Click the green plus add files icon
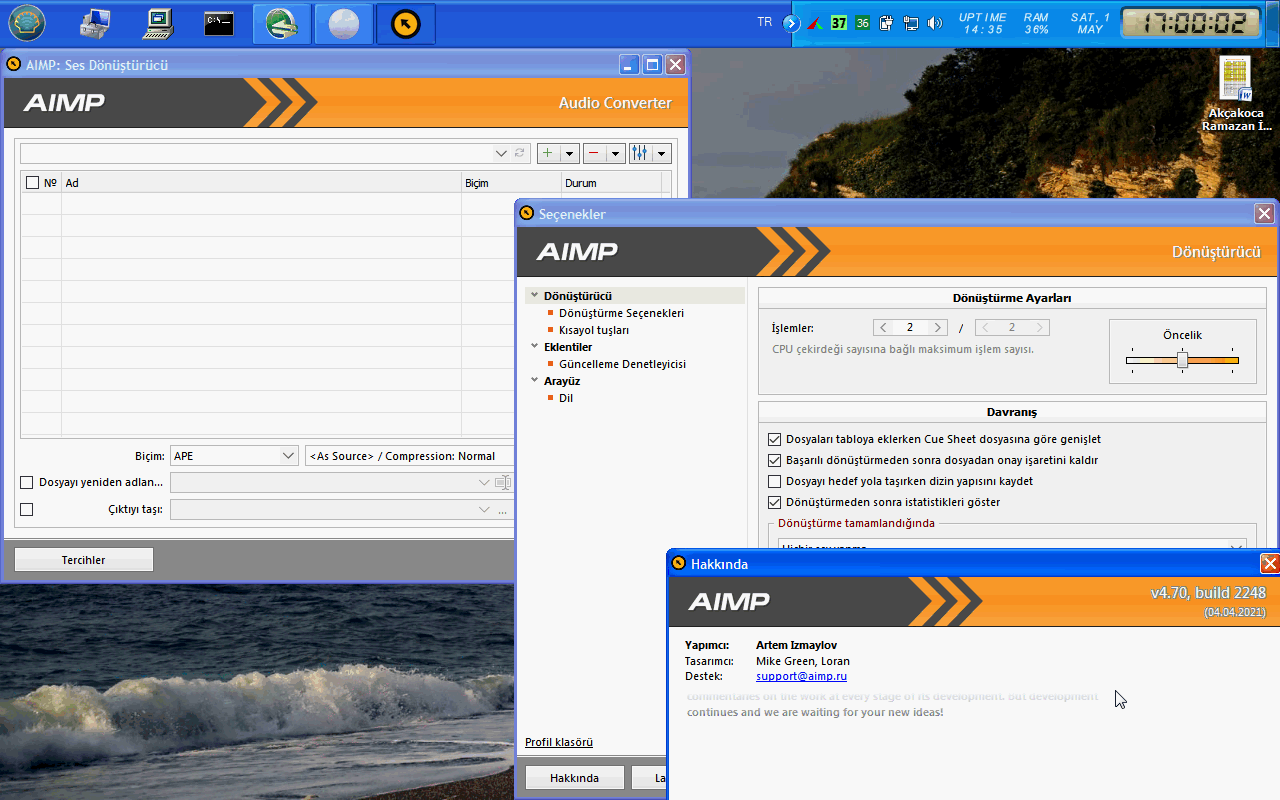This screenshot has height=800, width=1280. pyautogui.click(x=548, y=153)
